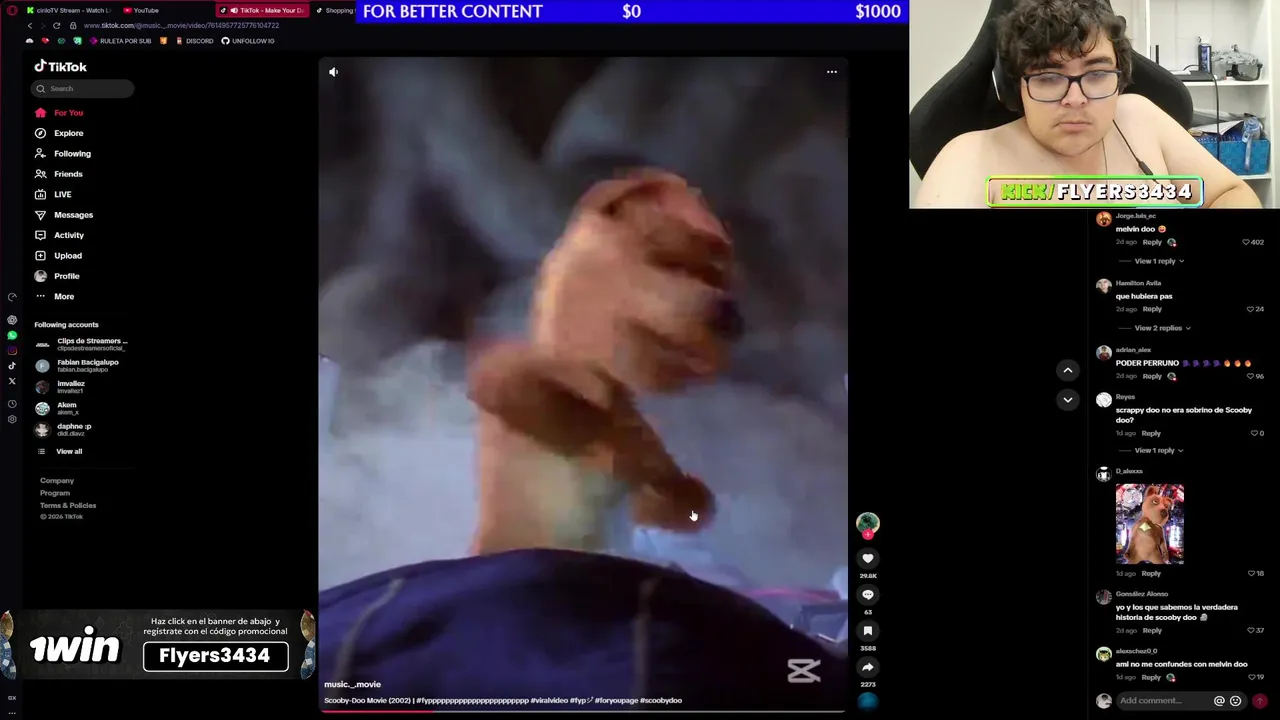Like Reyes' comment with 0 likes
1280x720 pixels.
tap(1254, 433)
